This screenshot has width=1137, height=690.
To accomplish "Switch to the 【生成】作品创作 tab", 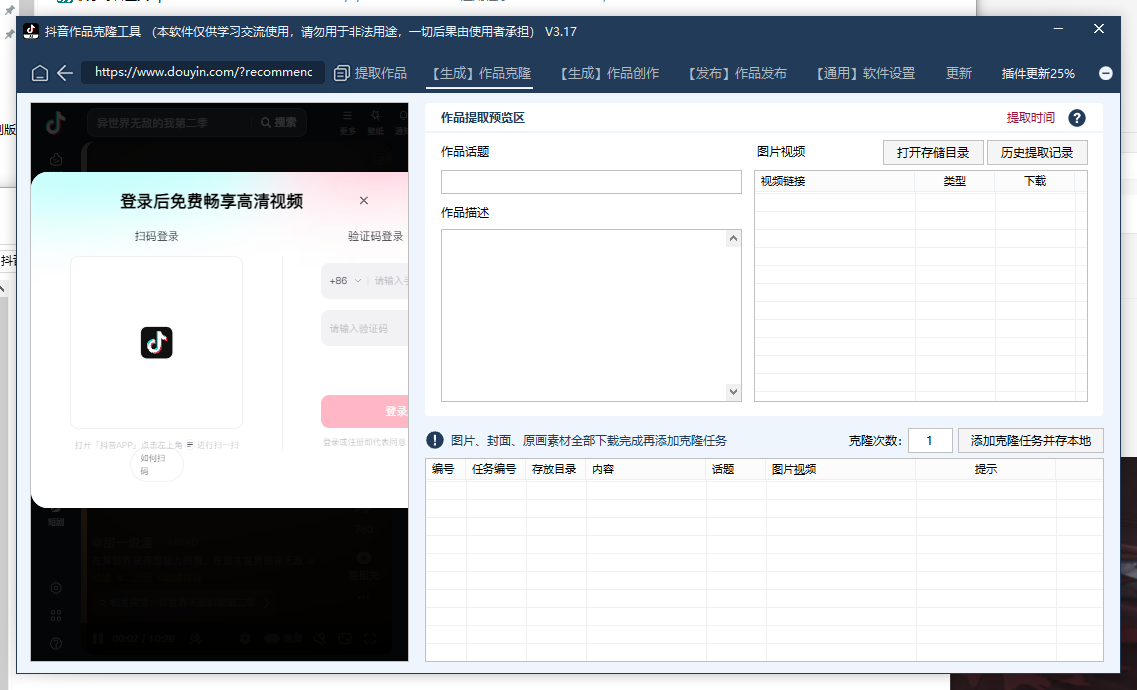I will (609, 73).
